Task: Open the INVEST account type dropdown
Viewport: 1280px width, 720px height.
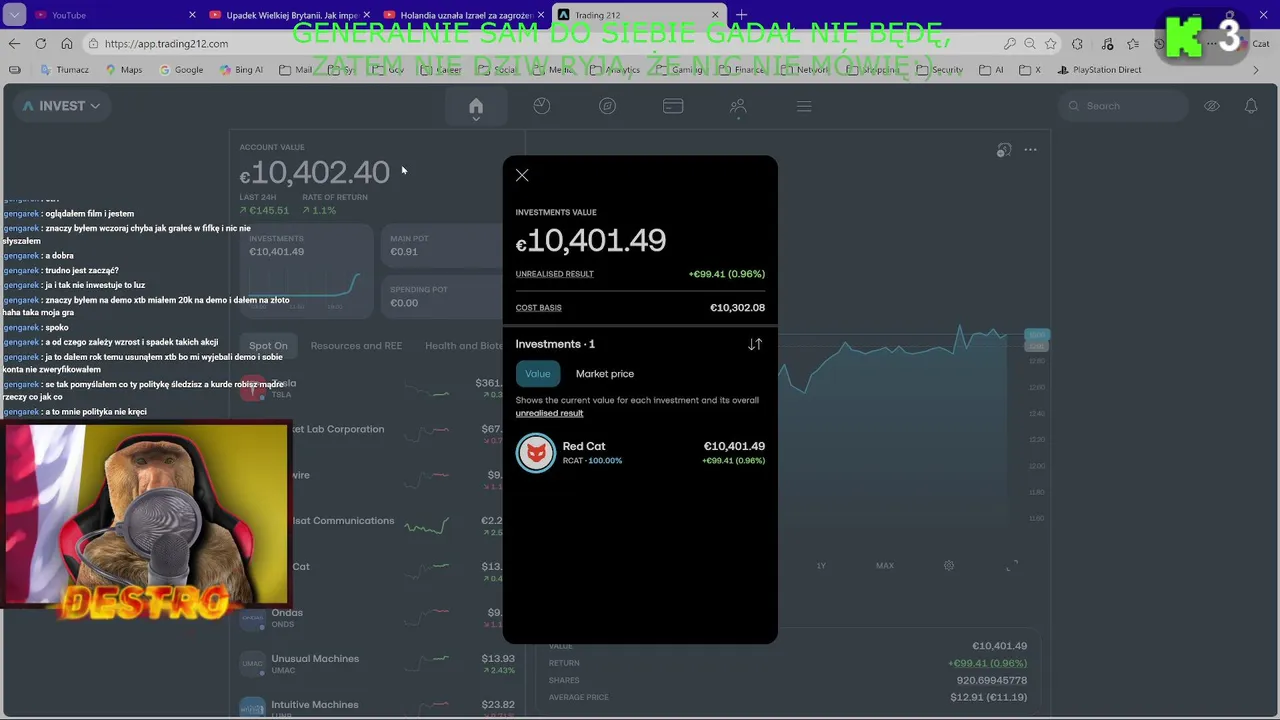Action: (x=61, y=106)
